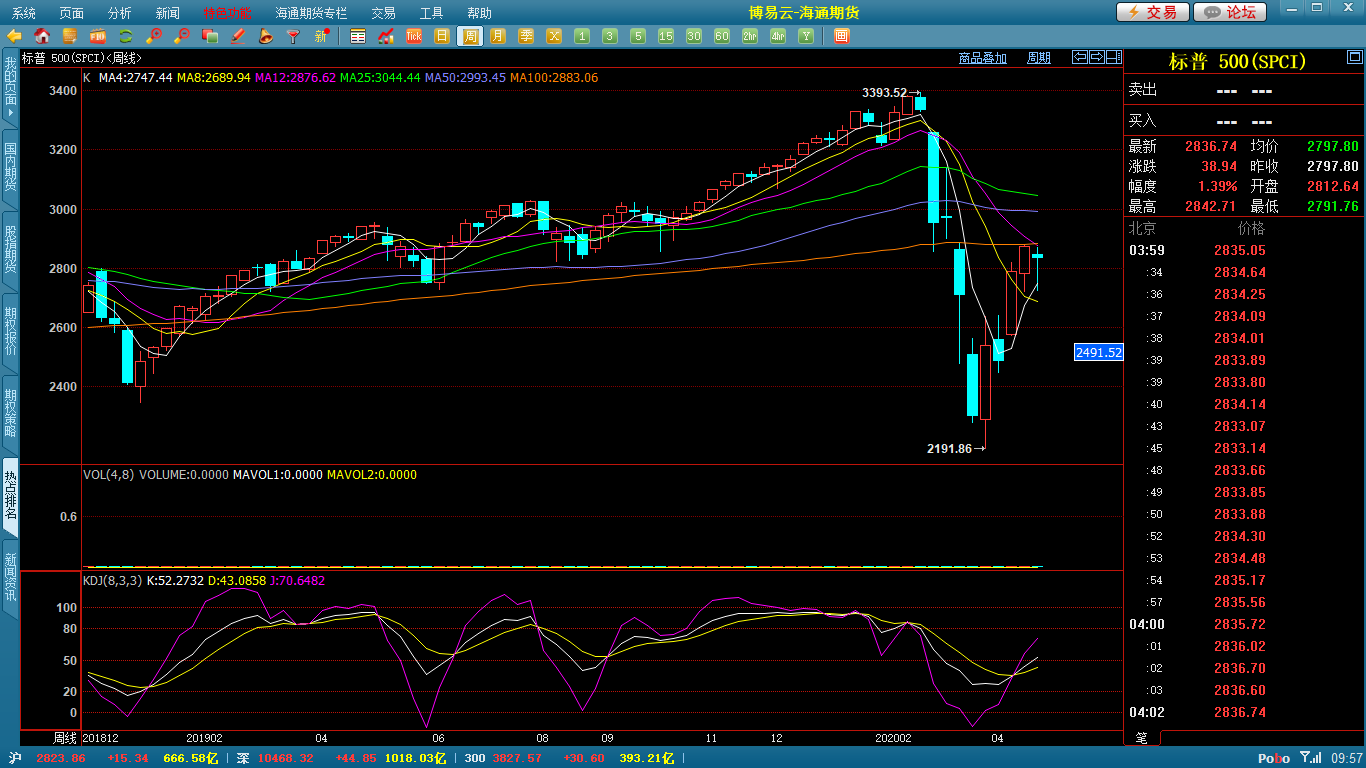Click the quote list table icon
Viewport: 1366px width, 768px height.
(358, 36)
